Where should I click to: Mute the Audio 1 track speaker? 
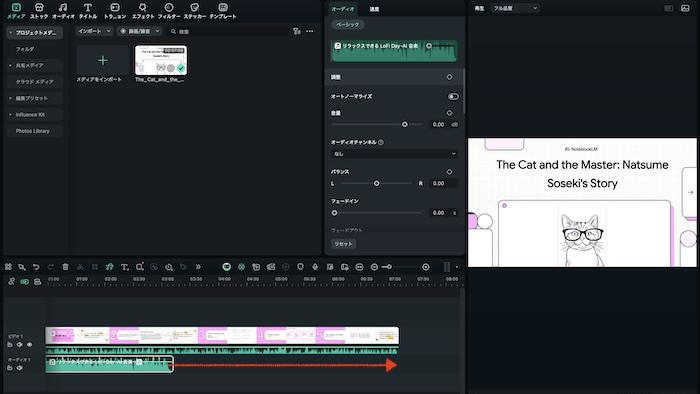(19, 368)
